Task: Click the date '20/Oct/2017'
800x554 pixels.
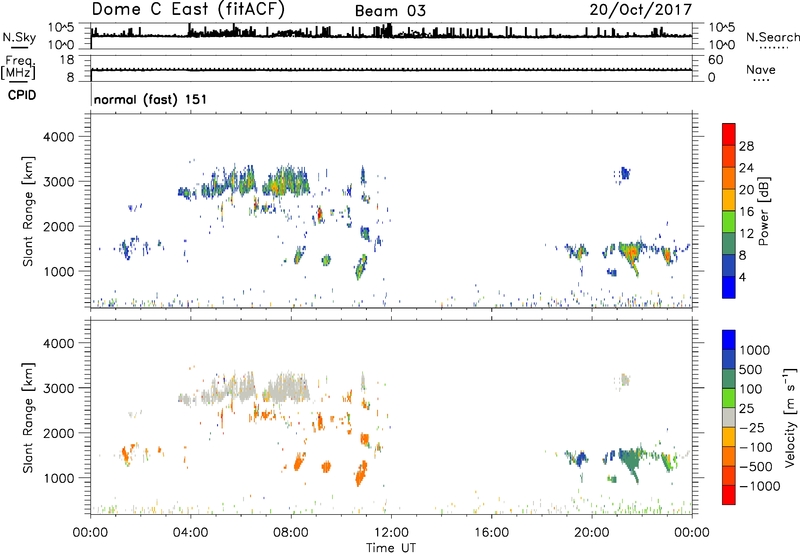Action: (x=641, y=10)
